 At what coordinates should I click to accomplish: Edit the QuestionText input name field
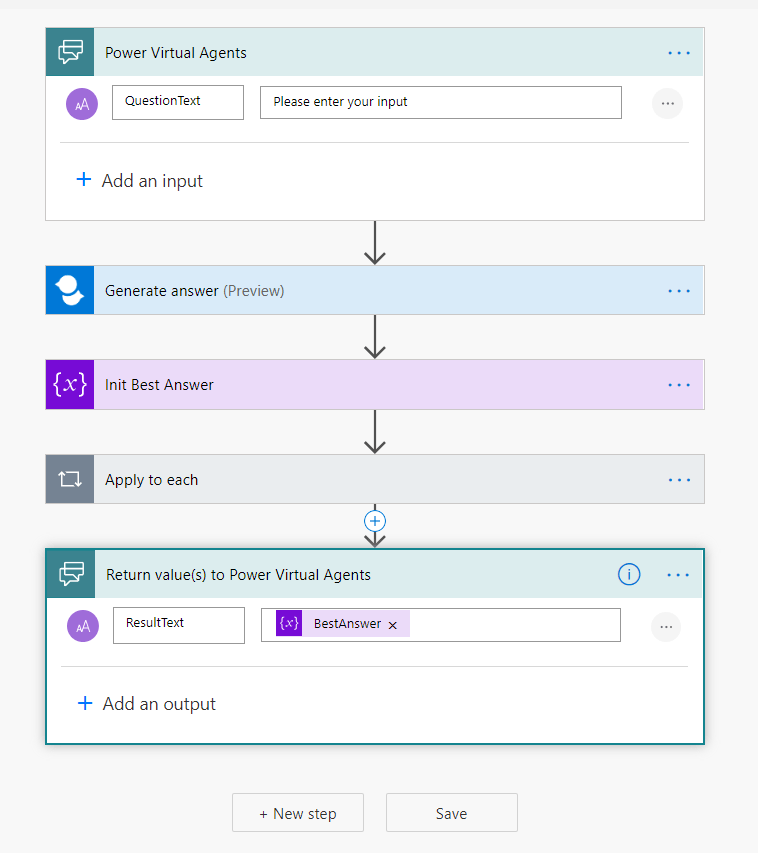click(x=177, y=102)
